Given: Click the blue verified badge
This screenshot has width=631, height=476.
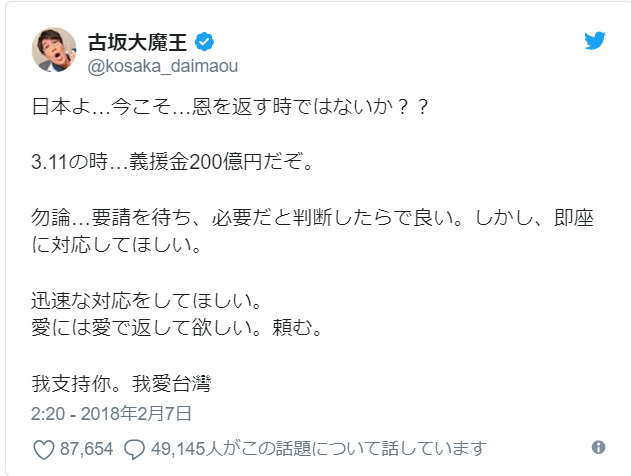Looking at the screenshot, I should tap(204, 42).
